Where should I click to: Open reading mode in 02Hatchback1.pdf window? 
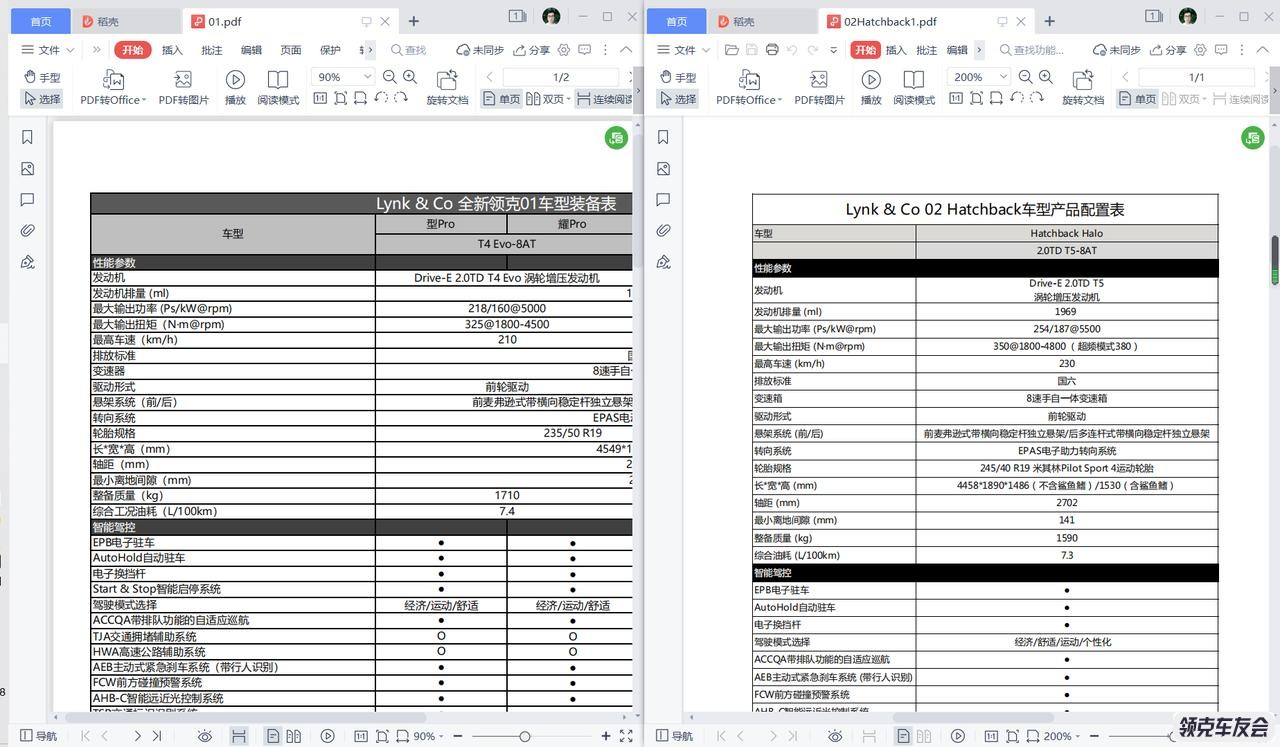coord(914,87)
